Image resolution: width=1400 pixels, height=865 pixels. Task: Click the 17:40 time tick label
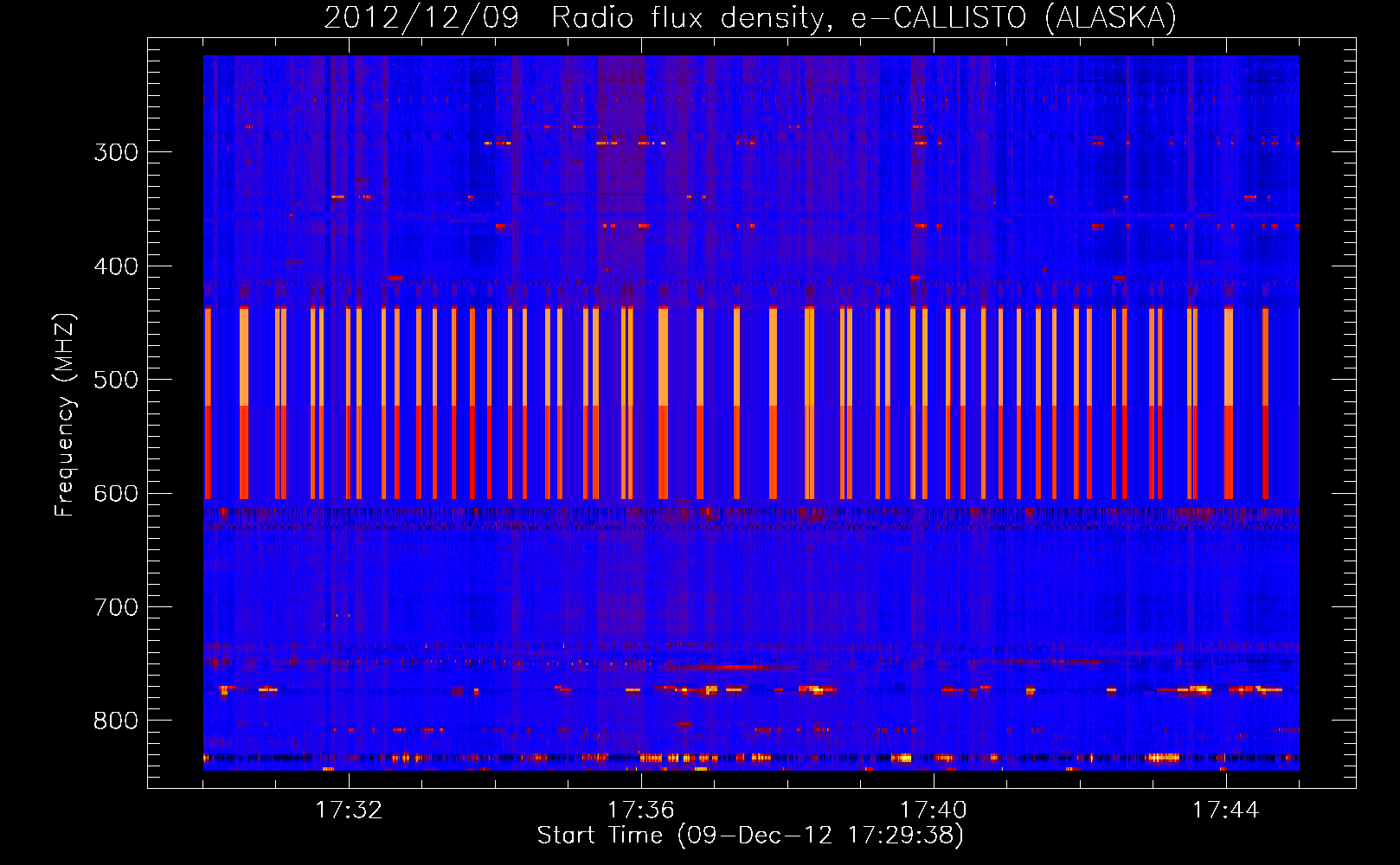[934, 811]
